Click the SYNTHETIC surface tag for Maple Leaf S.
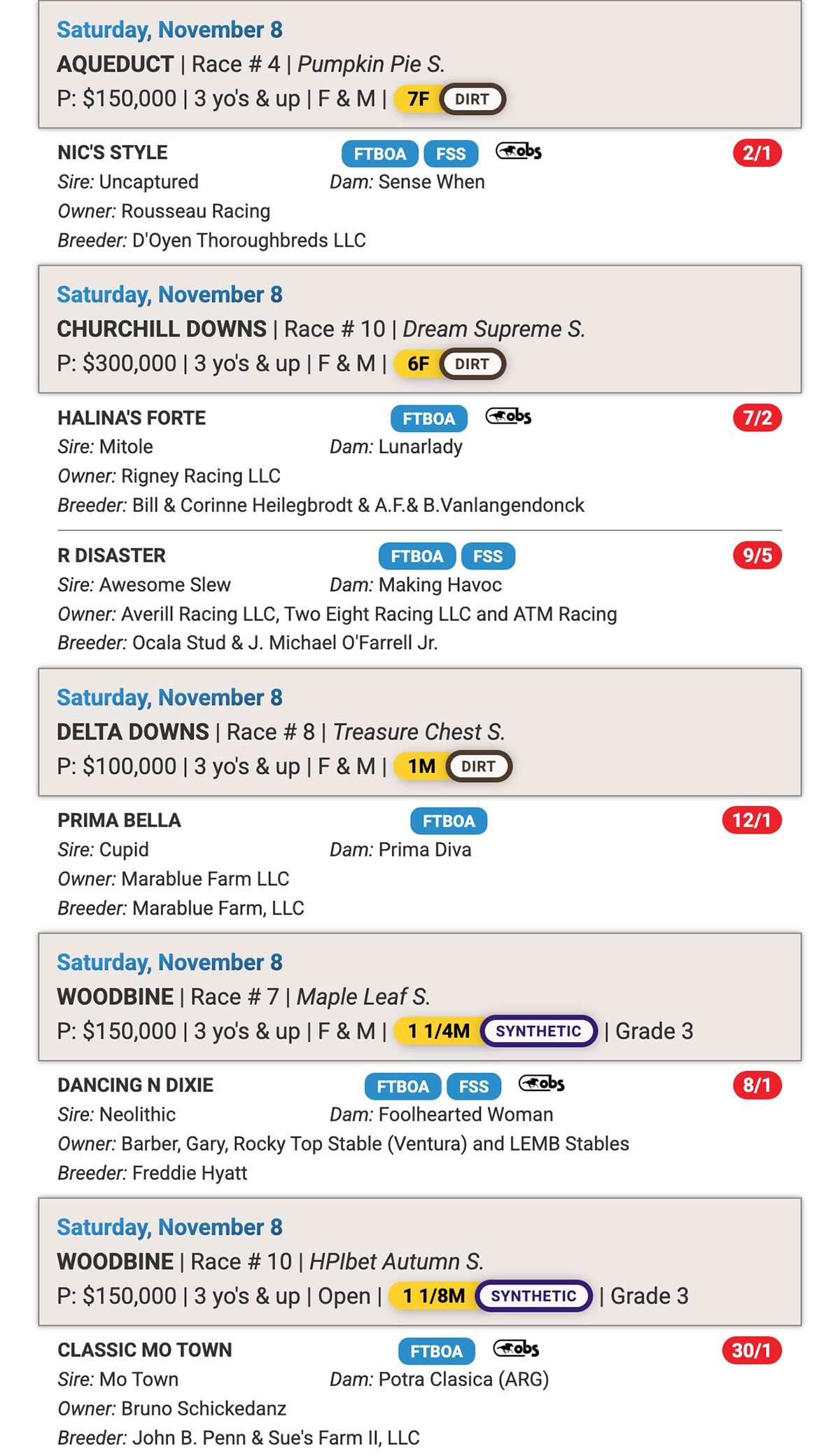This screenshot has width=840, height=1456. pyautogui.click(x=538, y=1031)
